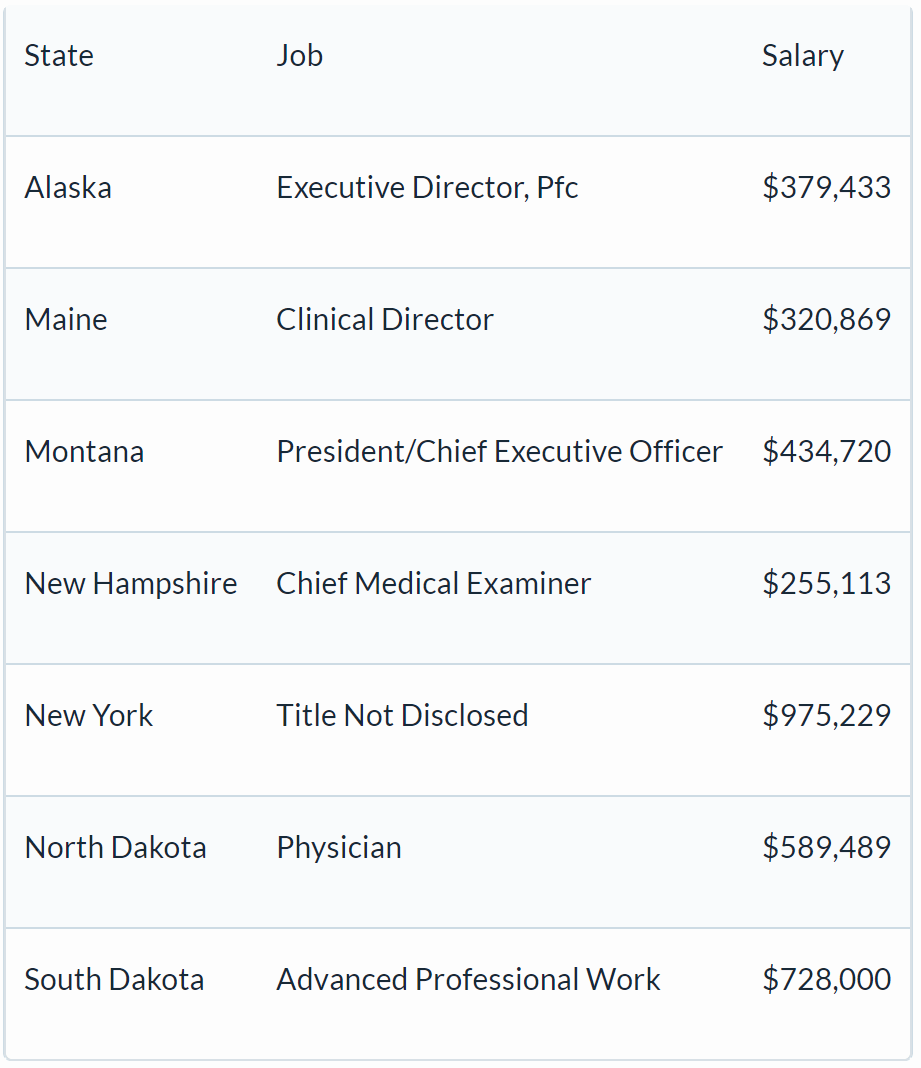
Task: Select the $434,720 salary value
Action: tap(826, 452)
